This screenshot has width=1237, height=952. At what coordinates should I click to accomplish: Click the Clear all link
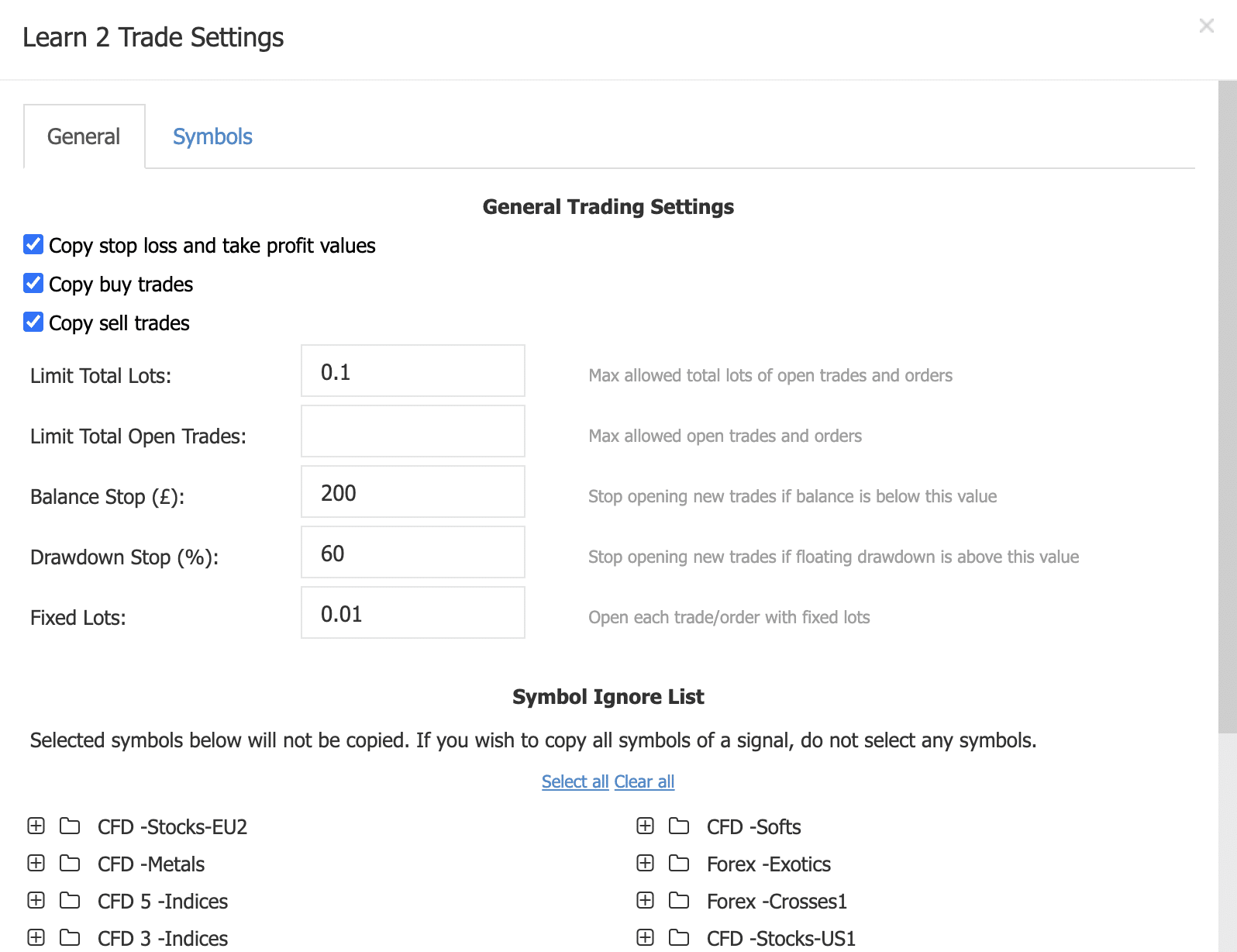click(644, 781)
